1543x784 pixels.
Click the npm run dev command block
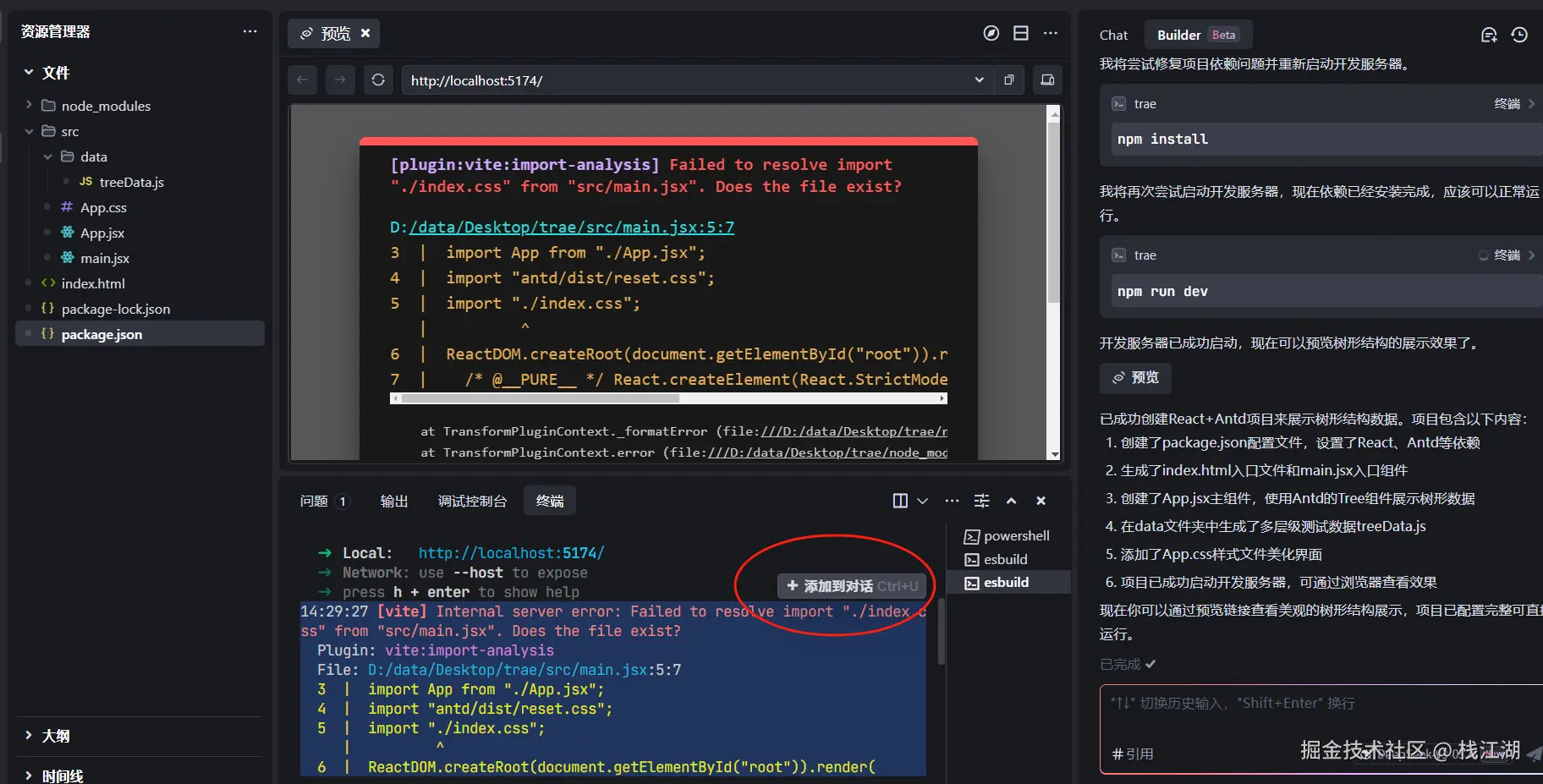point(1326,291)
